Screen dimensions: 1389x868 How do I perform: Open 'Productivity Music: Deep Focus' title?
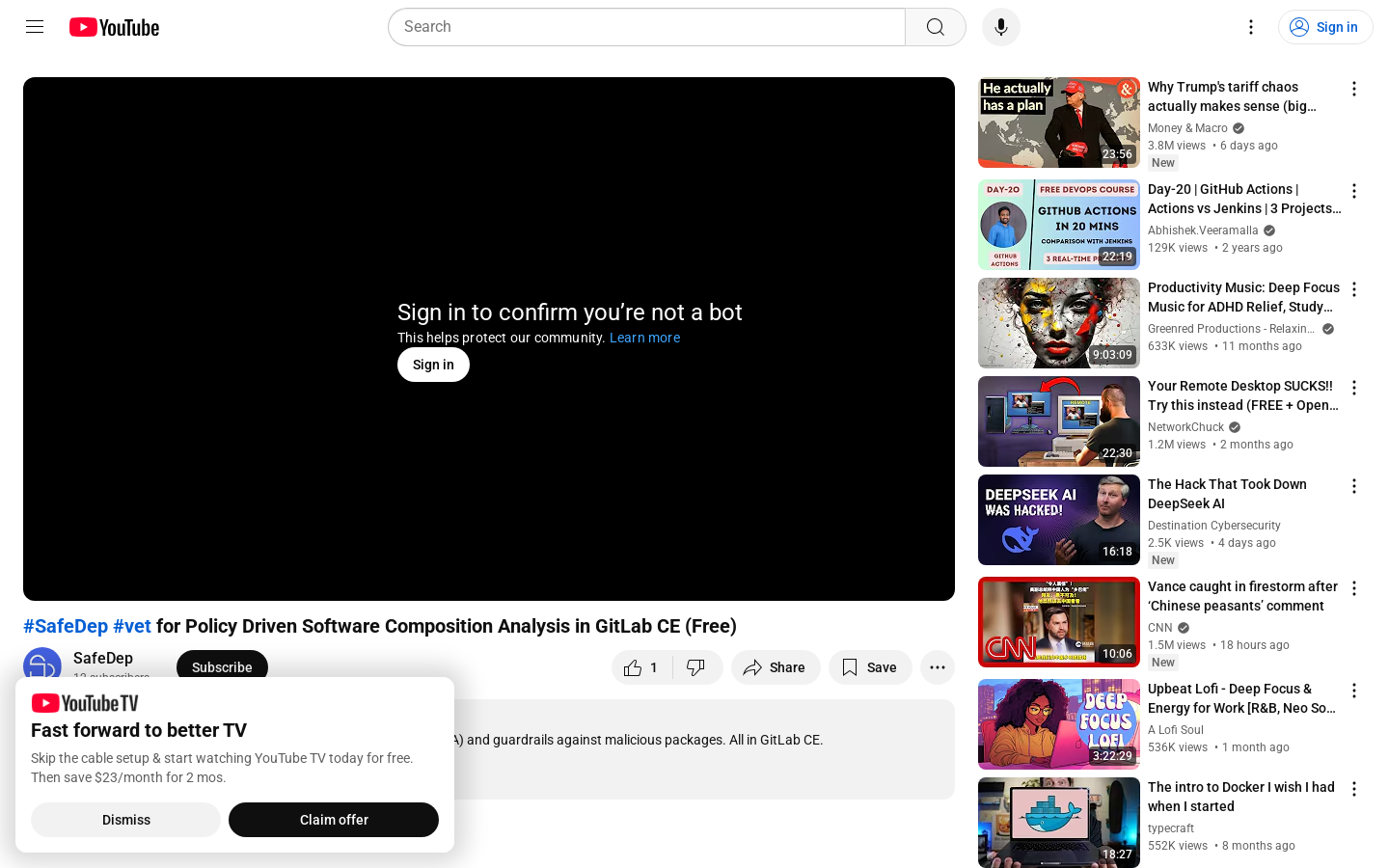(1243, 297)
